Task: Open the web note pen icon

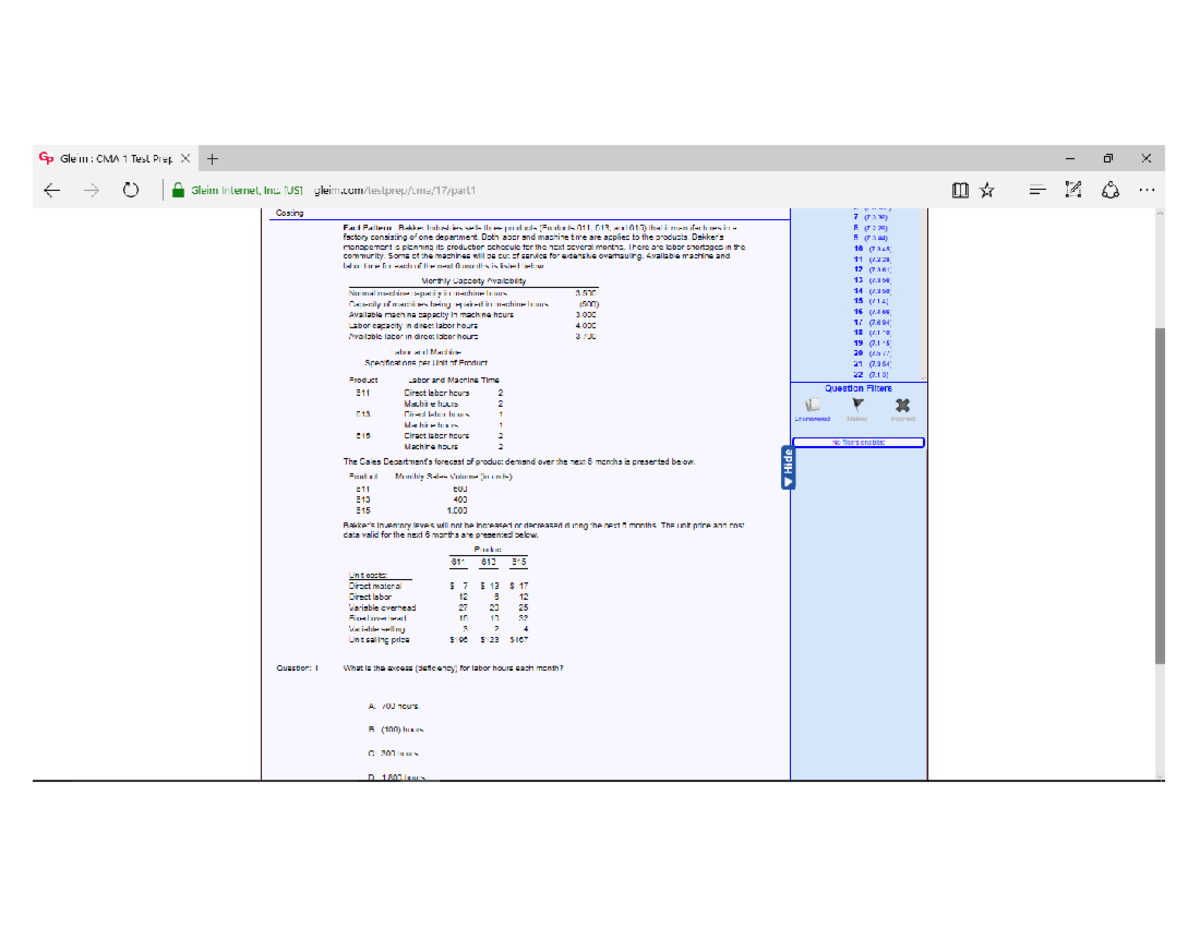Action: pyautogui.click(x=1073, y=190)
